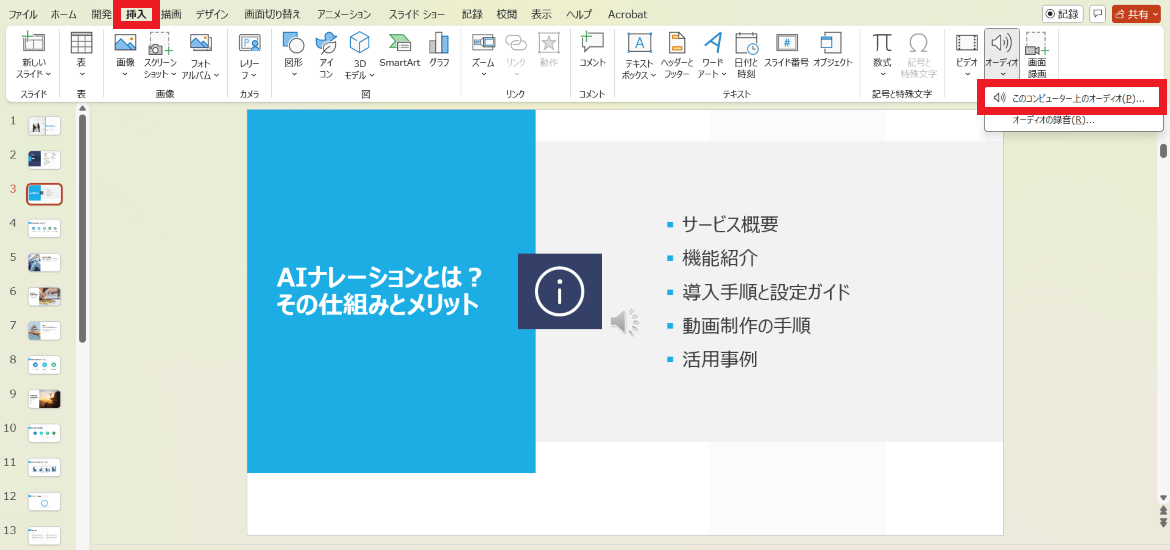Viewport: 1170px width, 550px height.
Task: Click the bullet text '機能紹介'
Action: [719, 258]
